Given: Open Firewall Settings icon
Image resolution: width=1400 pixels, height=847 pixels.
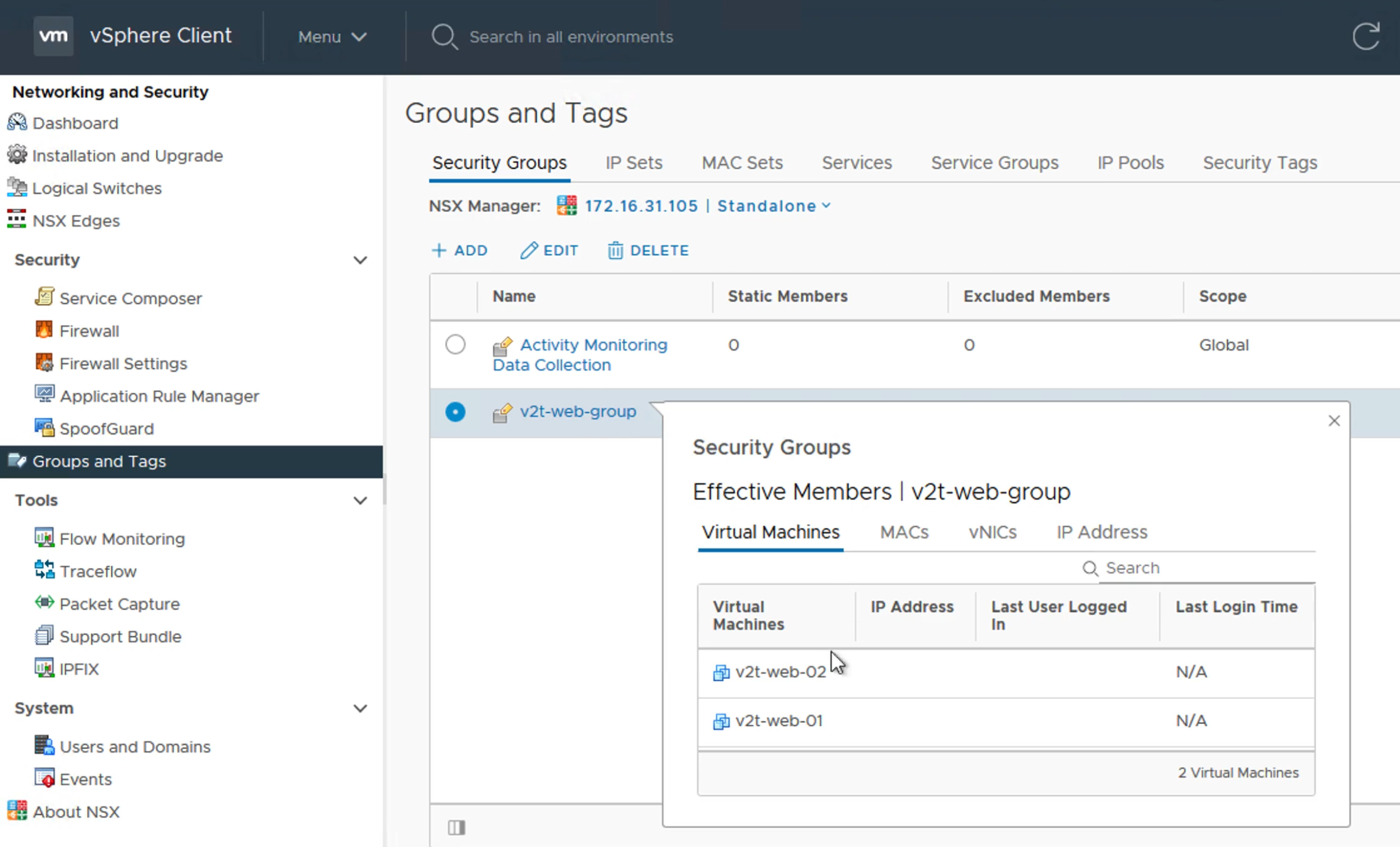Looking at the screenshot, I should [44, 363].
